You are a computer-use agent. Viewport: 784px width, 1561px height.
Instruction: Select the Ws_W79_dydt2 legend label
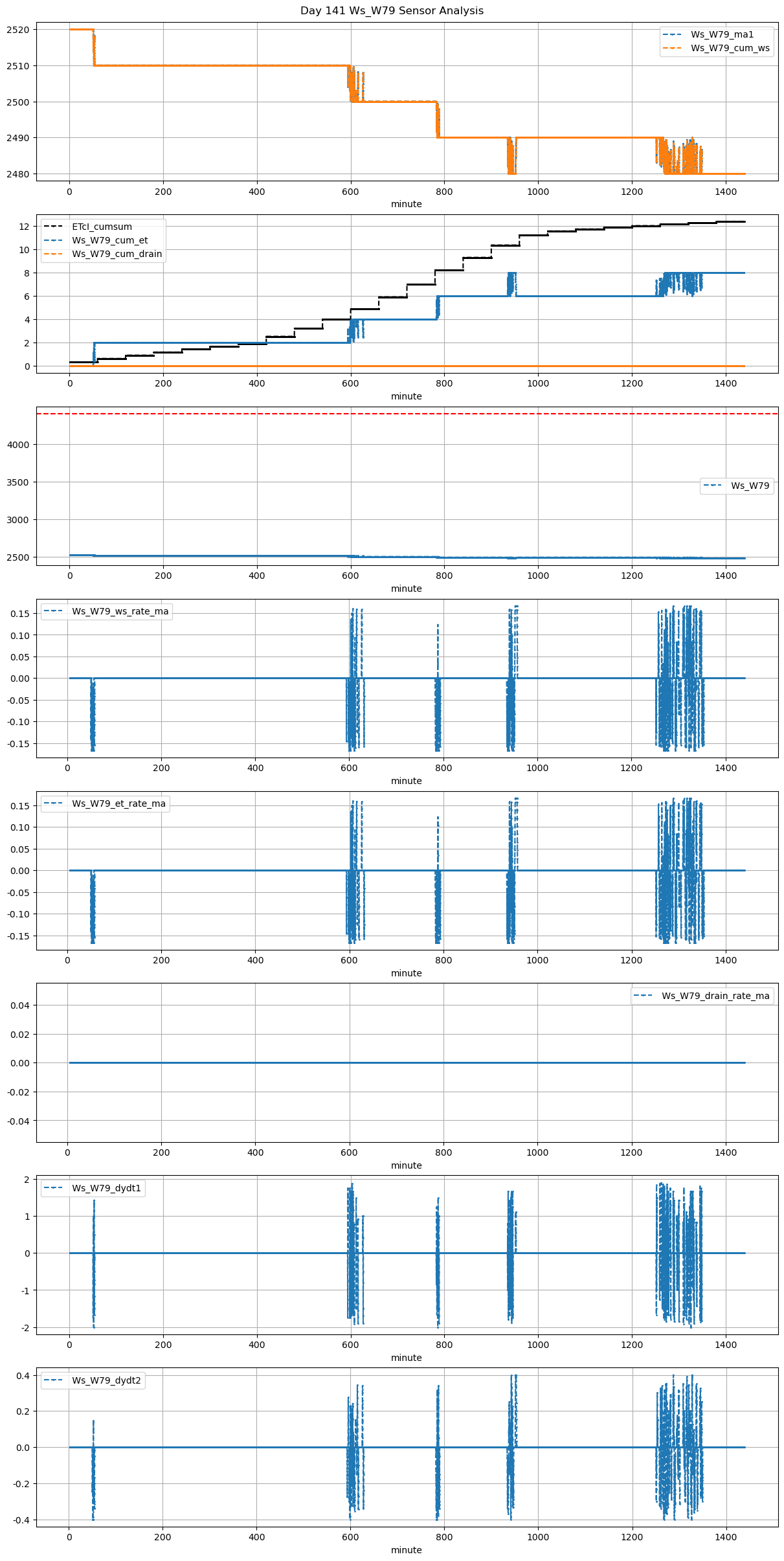click(x=106, y=1380)
